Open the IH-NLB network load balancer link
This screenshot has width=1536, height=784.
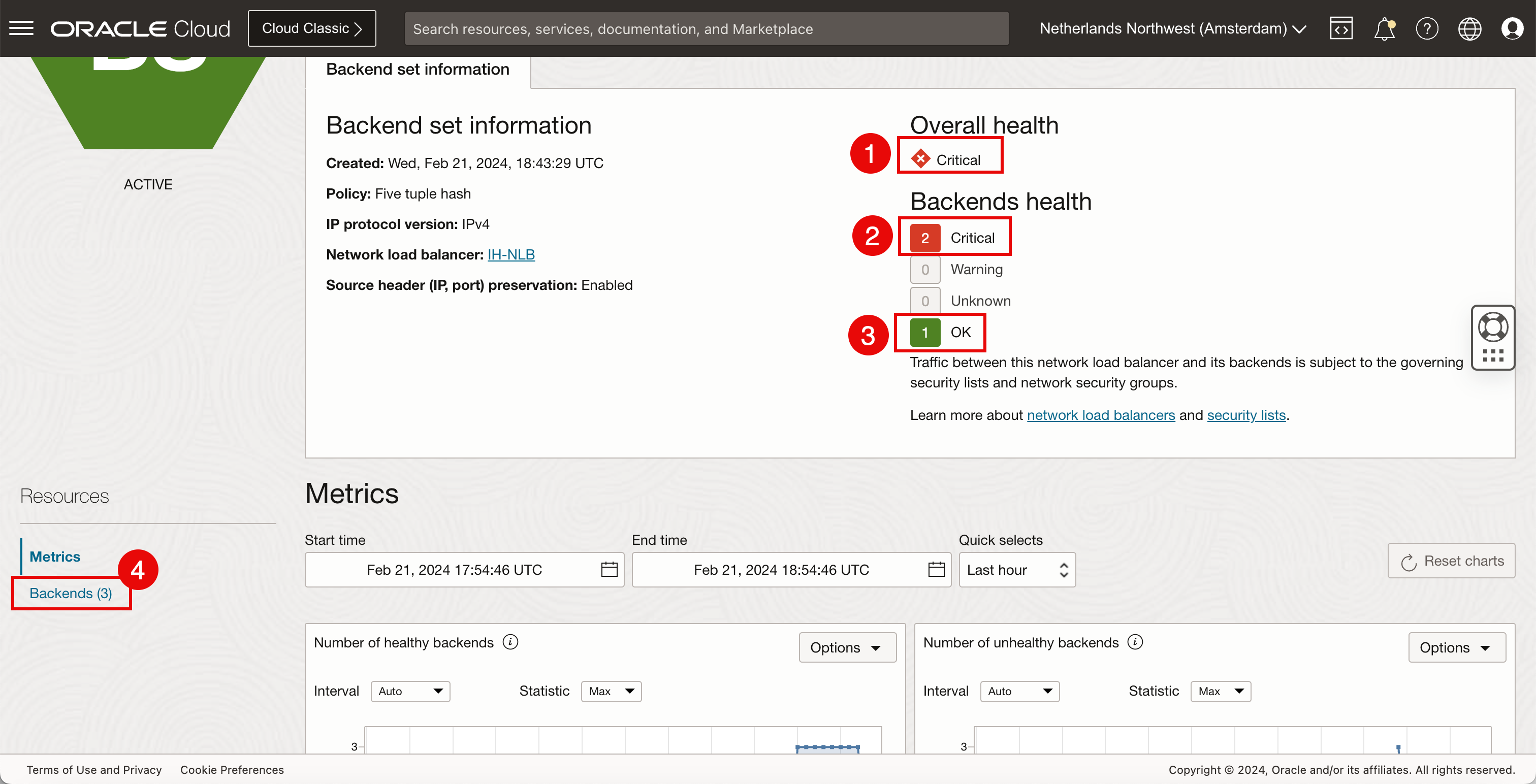(511, 254)
